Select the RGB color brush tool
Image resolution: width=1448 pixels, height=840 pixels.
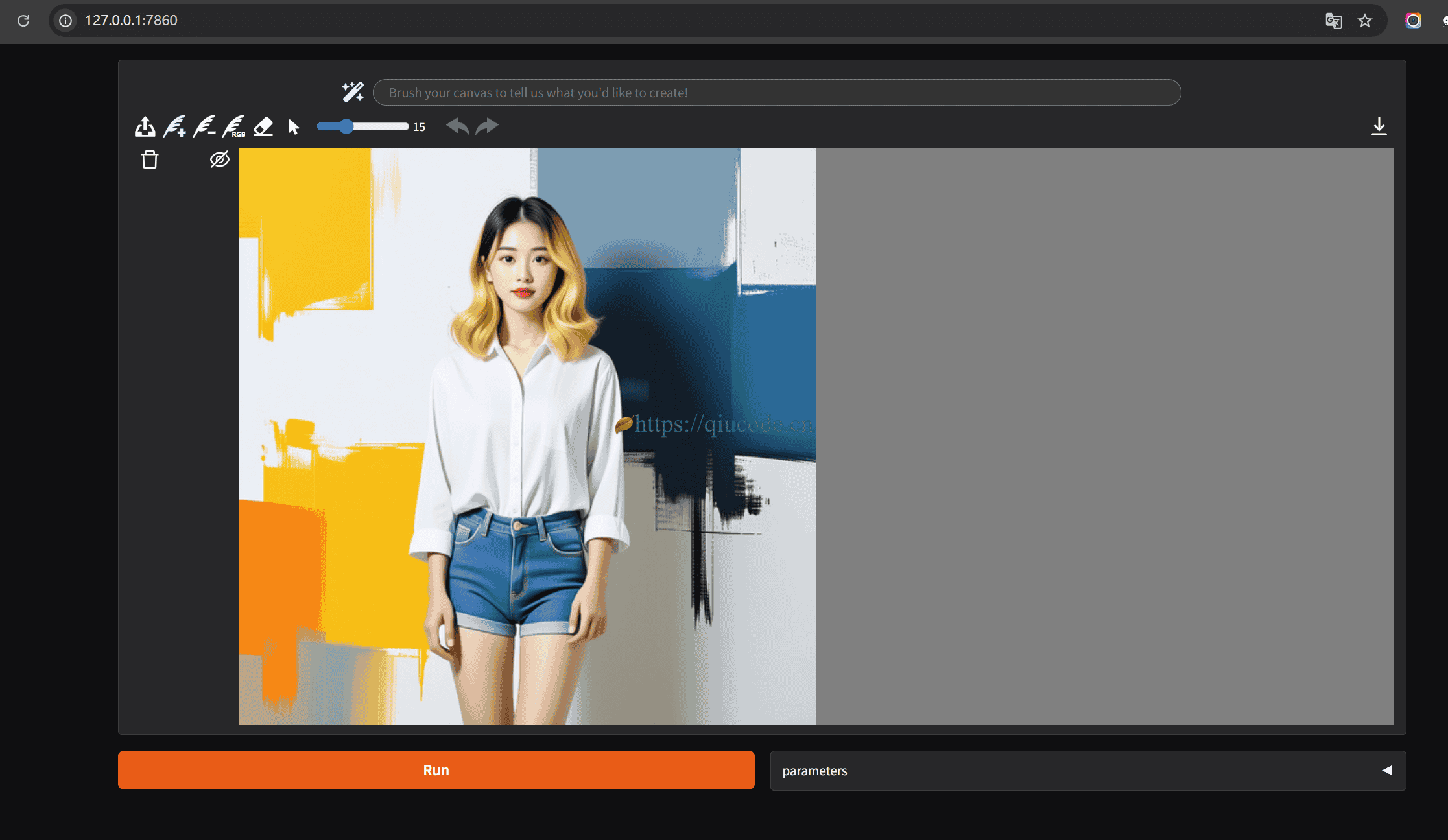234,126
